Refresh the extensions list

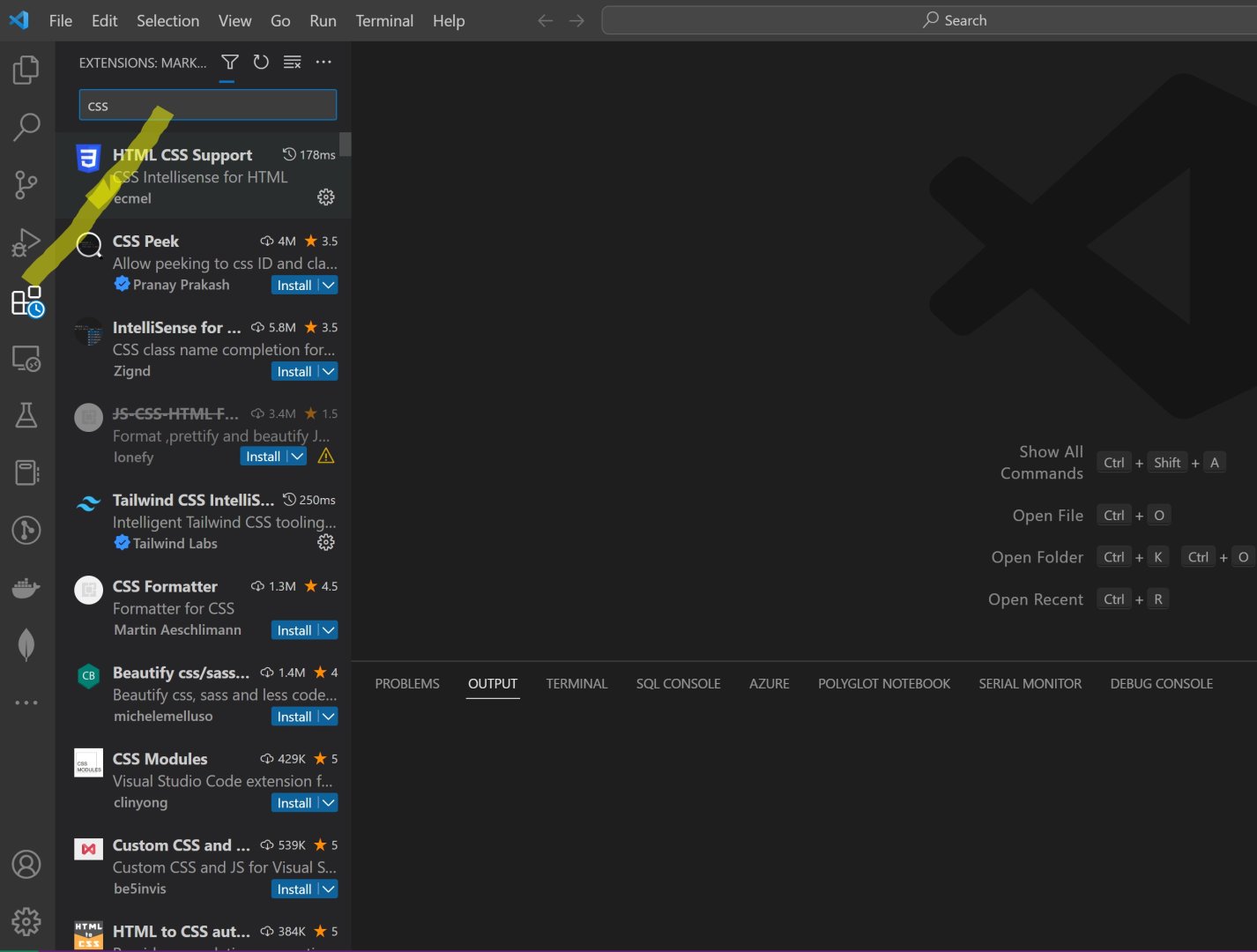coord(261,62)
